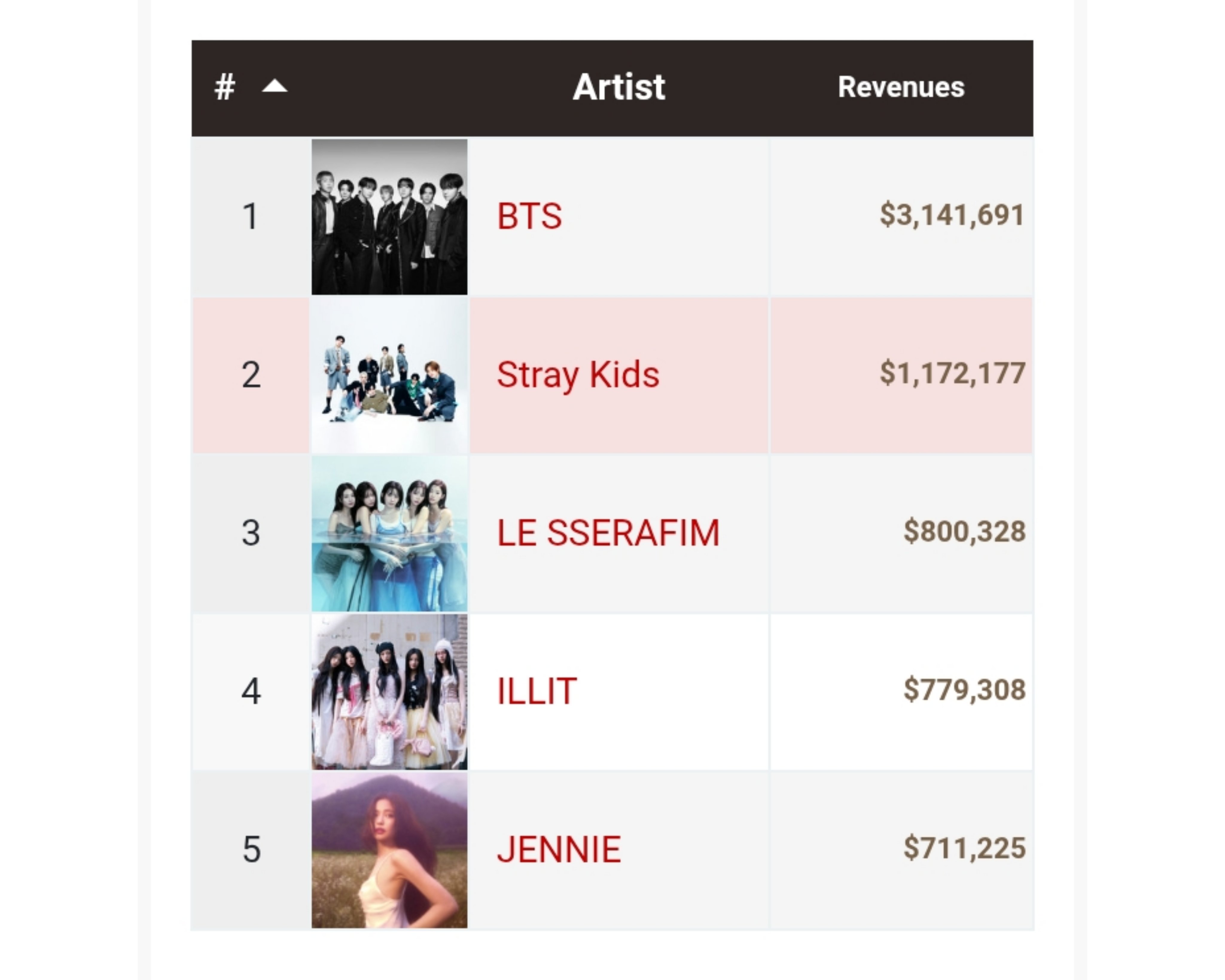Open the JENNIE artist link
This screenshot has height=980, width=1225.
pyautogui.click(x=559, y=850)
